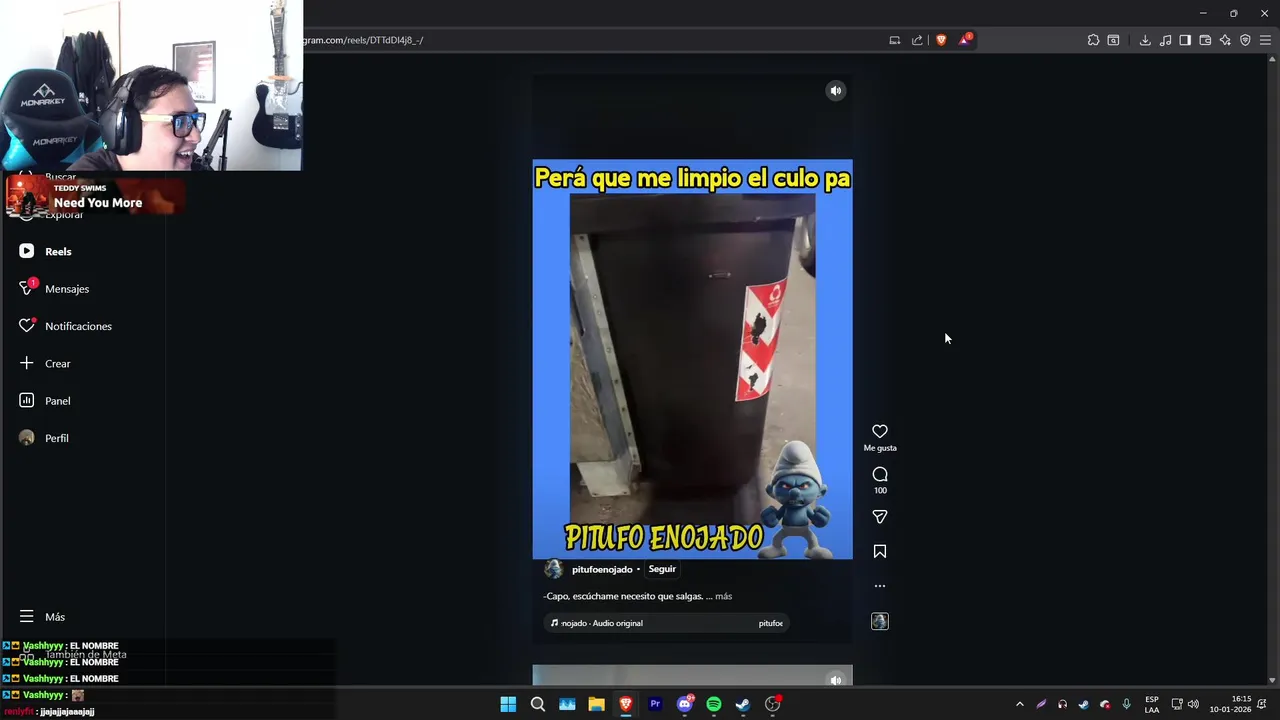The height and width of the screenshot is (720, 1280).
Task: Open Panel in the sidebar
Action: click(58, 401)
